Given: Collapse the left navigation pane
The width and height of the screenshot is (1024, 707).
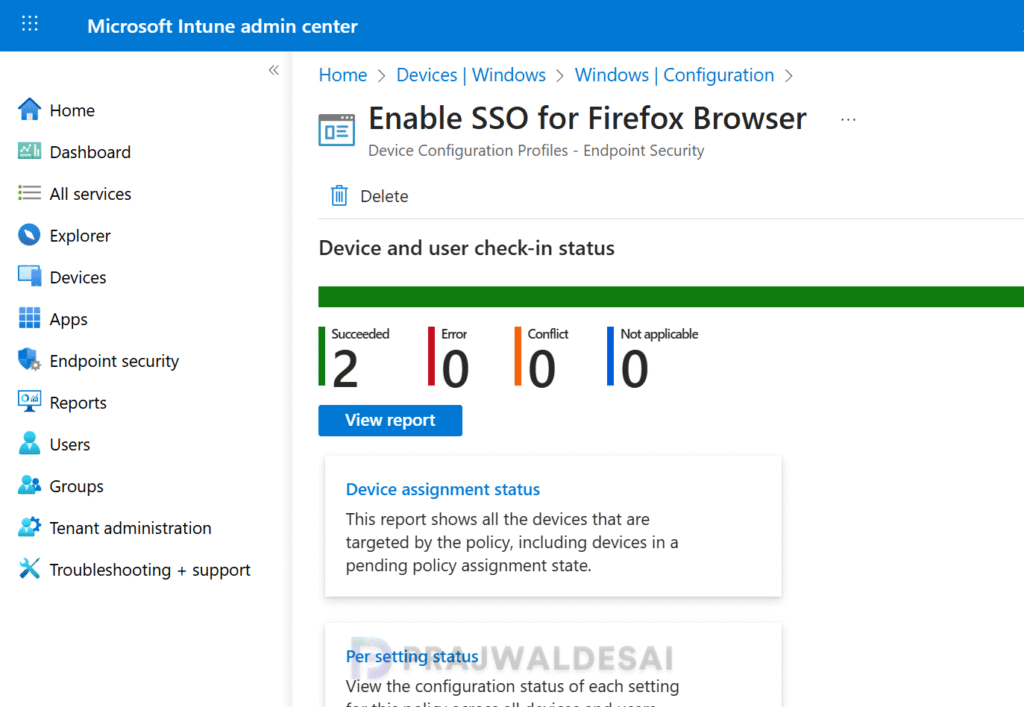Looking at the screenshot, I should (x=274, y=70).
